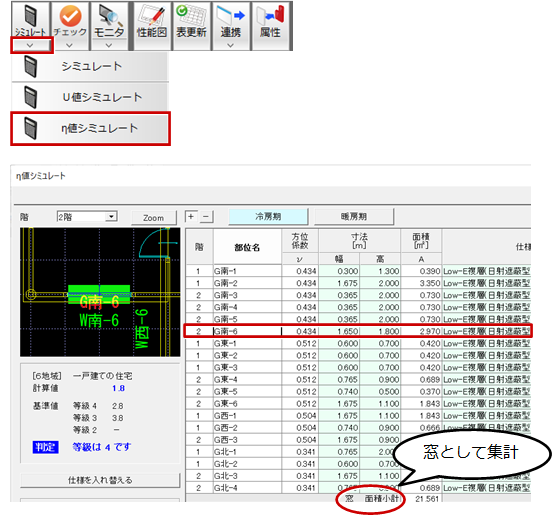This screenshot has height=517, width=552.
Task: Switch to the 暖房期 tab
Action: 354,216
